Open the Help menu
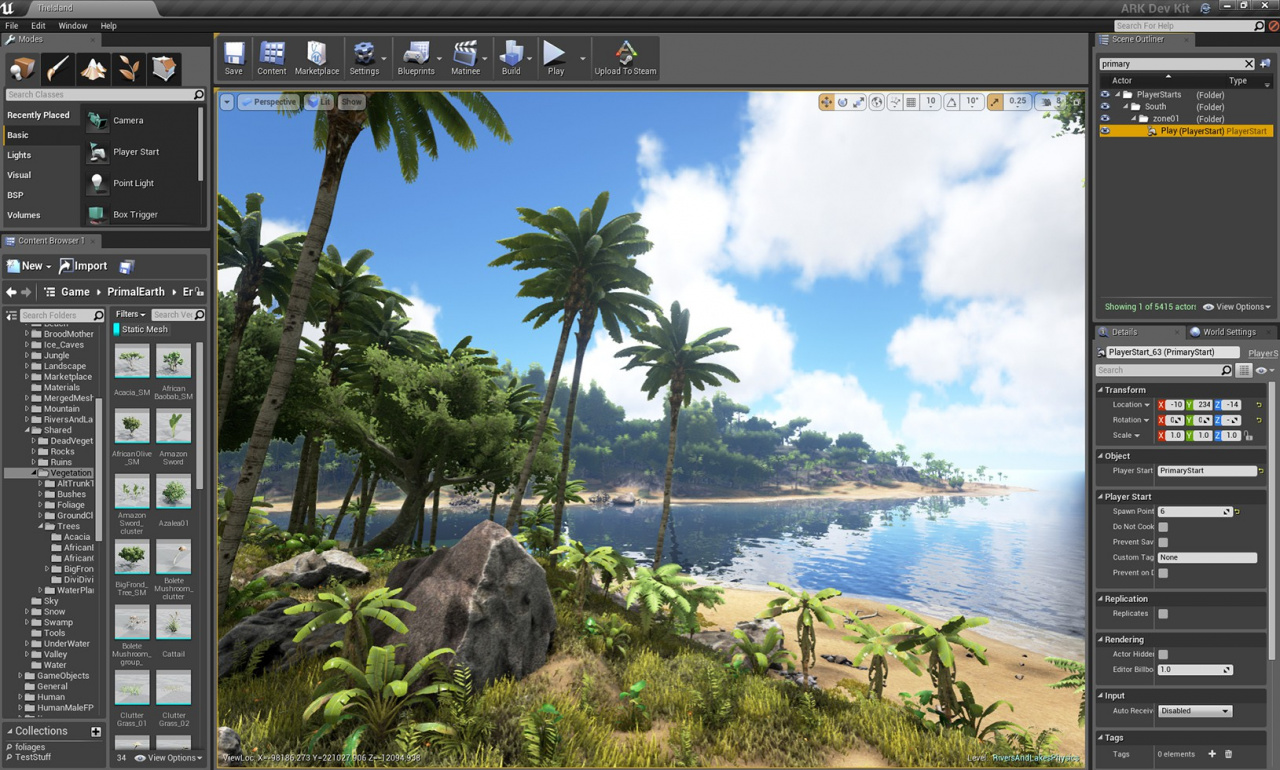1280x770 pixels. click(108, 26)
